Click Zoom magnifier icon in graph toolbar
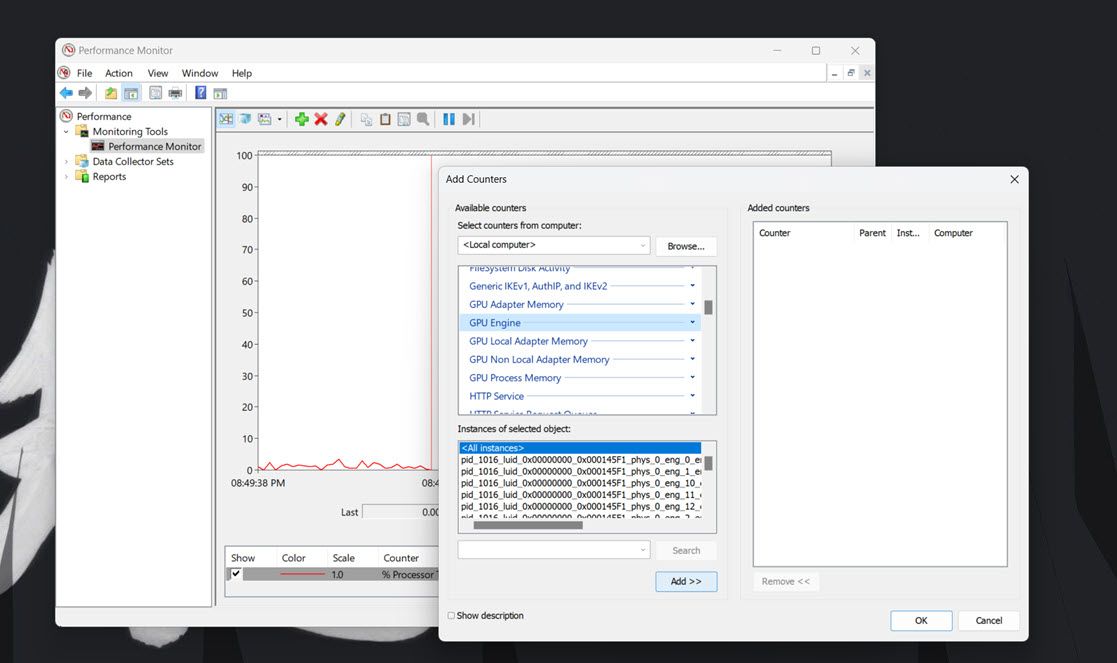The image size is (1117, 663). pyautogui.click(x=423, y=119)
